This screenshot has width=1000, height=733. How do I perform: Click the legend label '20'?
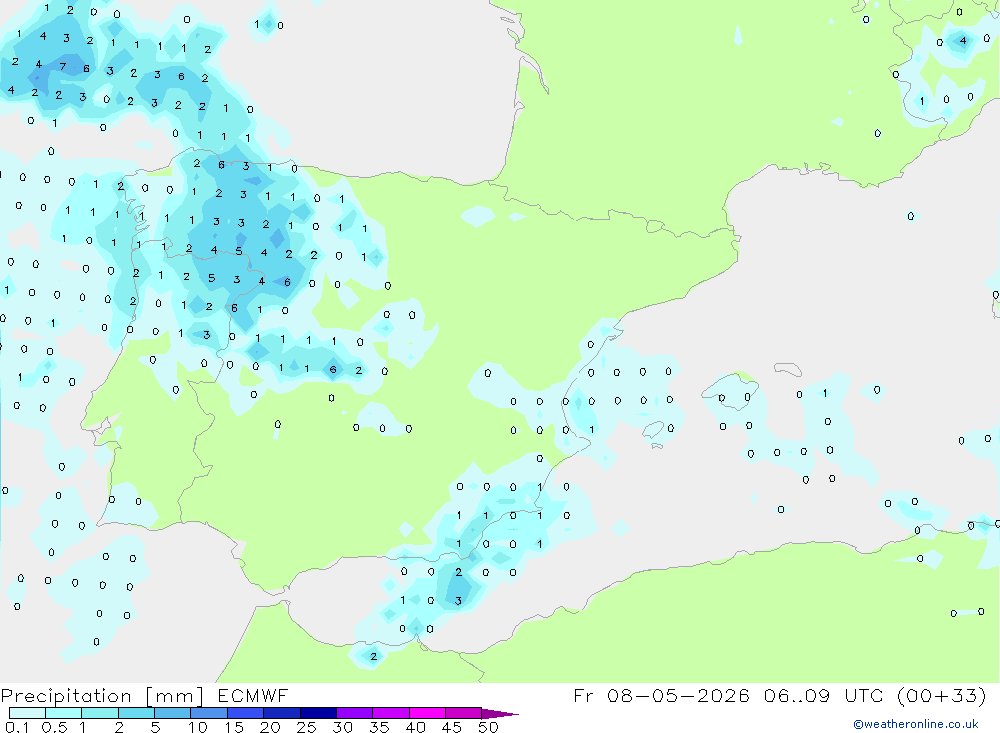click(x=270, y=727)
